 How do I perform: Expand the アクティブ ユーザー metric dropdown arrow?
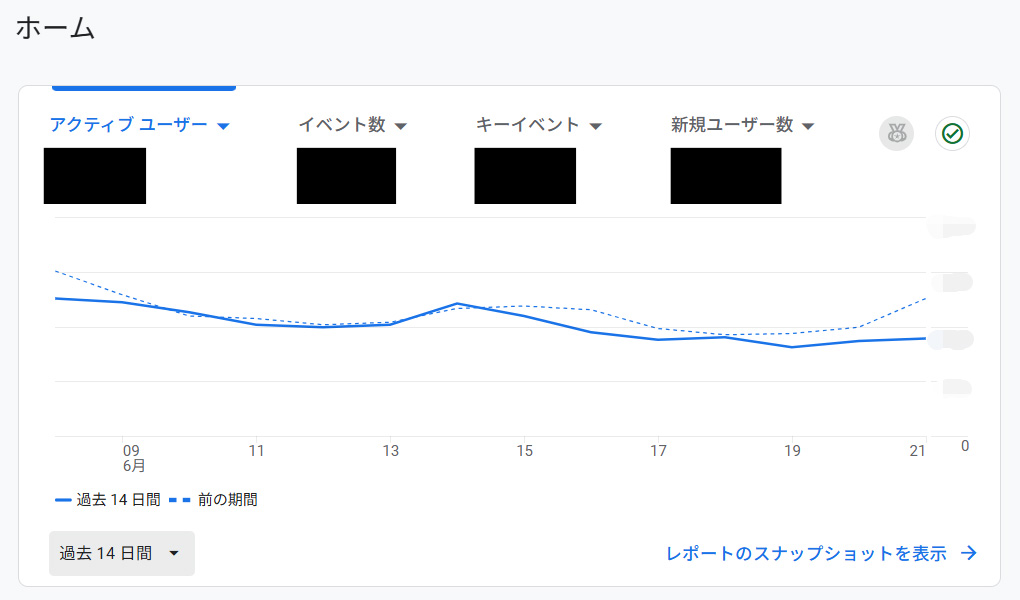click(x=223, y=126)
